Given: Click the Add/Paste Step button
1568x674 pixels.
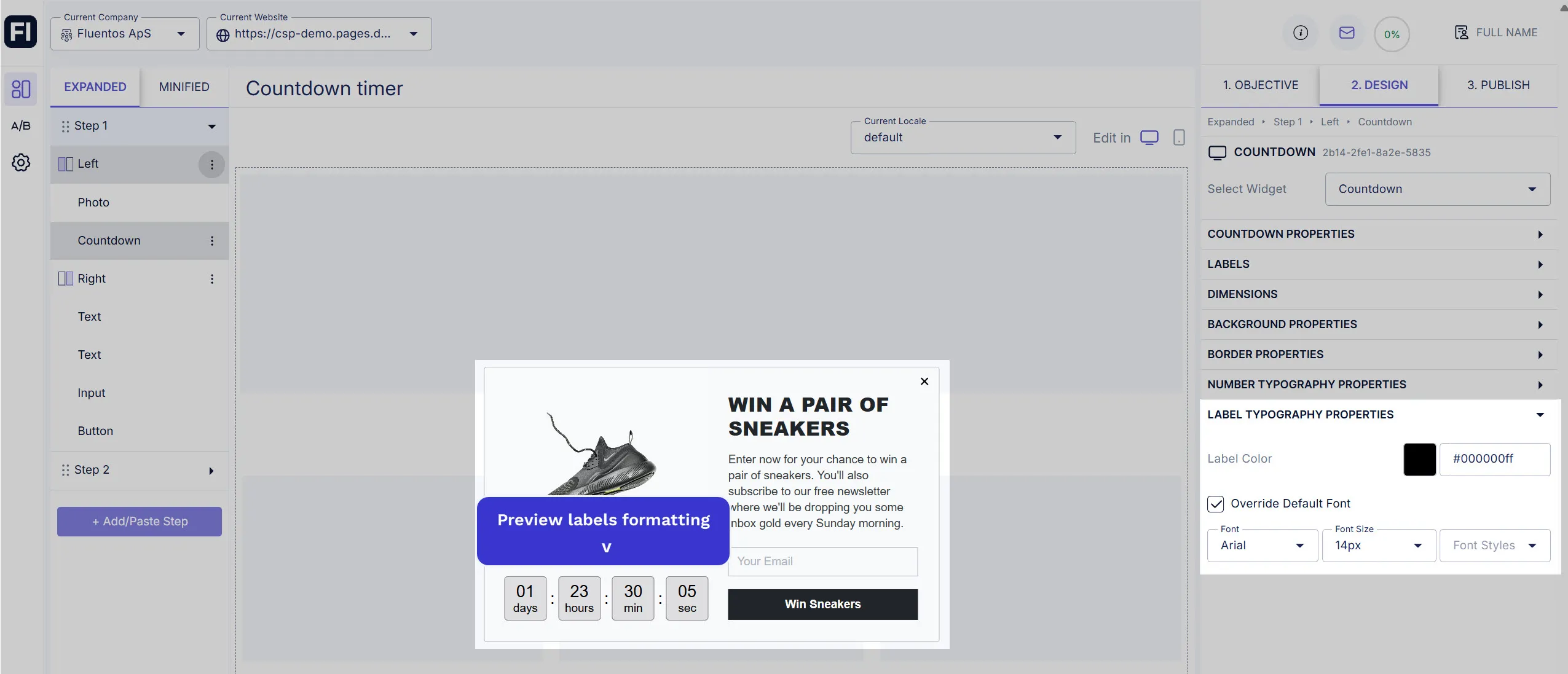Looking at the screenshot, I should [140, 522].
